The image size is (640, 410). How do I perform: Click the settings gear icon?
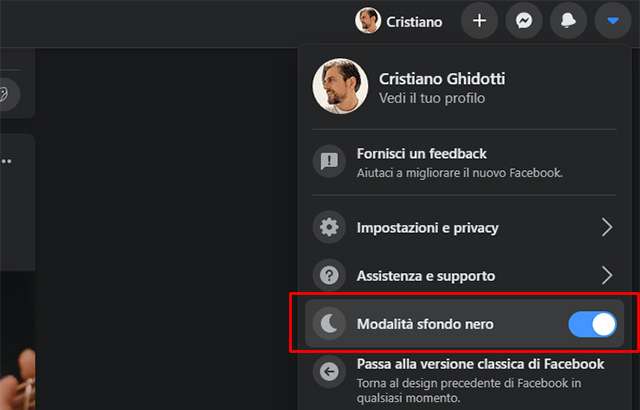(328, 227)
